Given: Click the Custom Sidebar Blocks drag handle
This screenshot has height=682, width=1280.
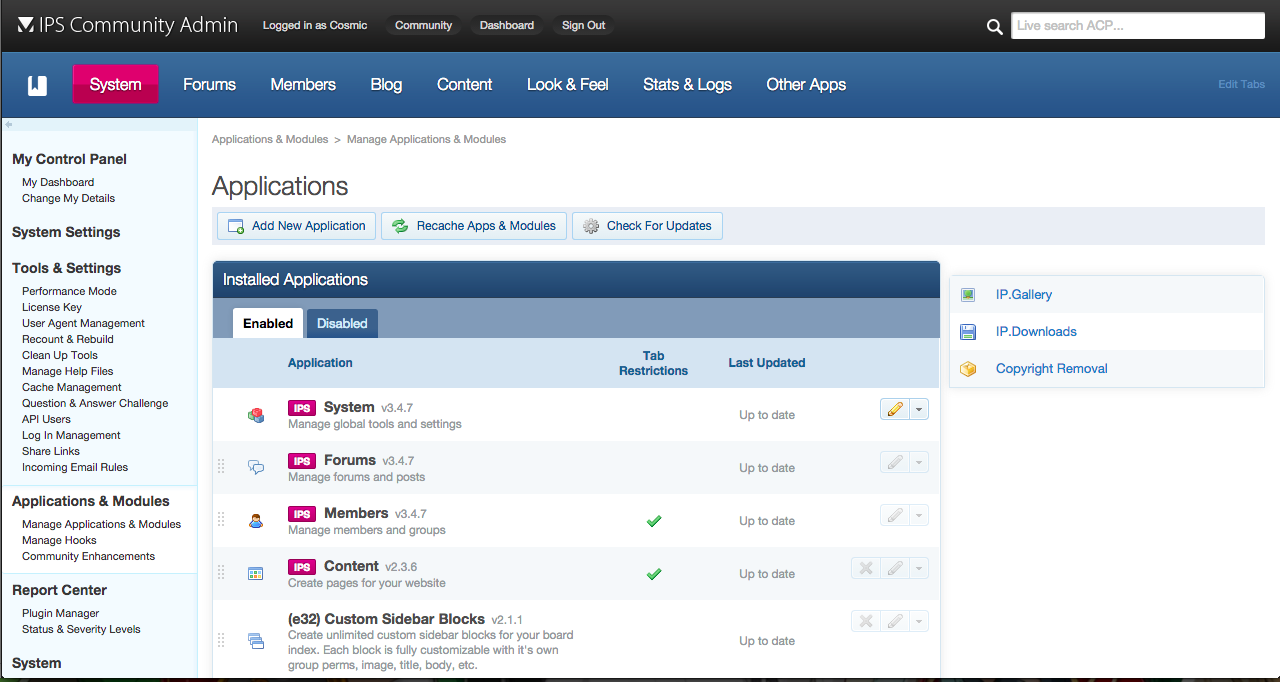Looking at the screenshot, I should [222, 640].
